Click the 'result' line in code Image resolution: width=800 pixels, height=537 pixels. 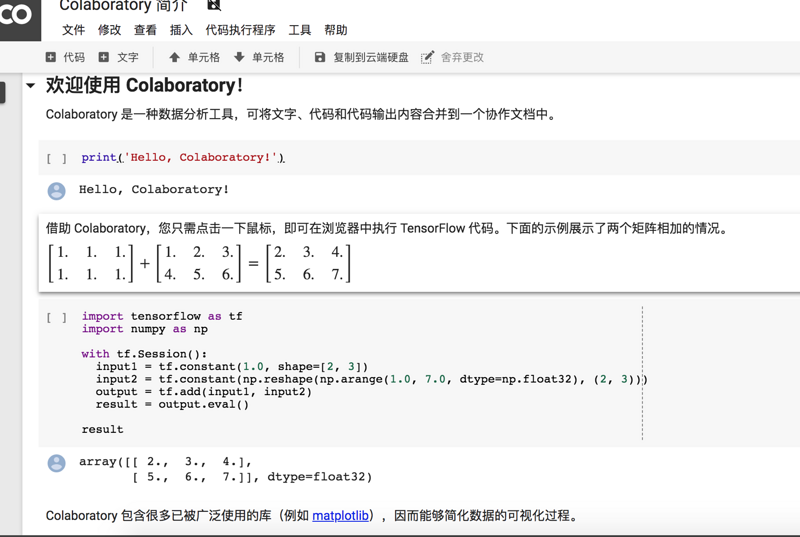tap(103, 429)
